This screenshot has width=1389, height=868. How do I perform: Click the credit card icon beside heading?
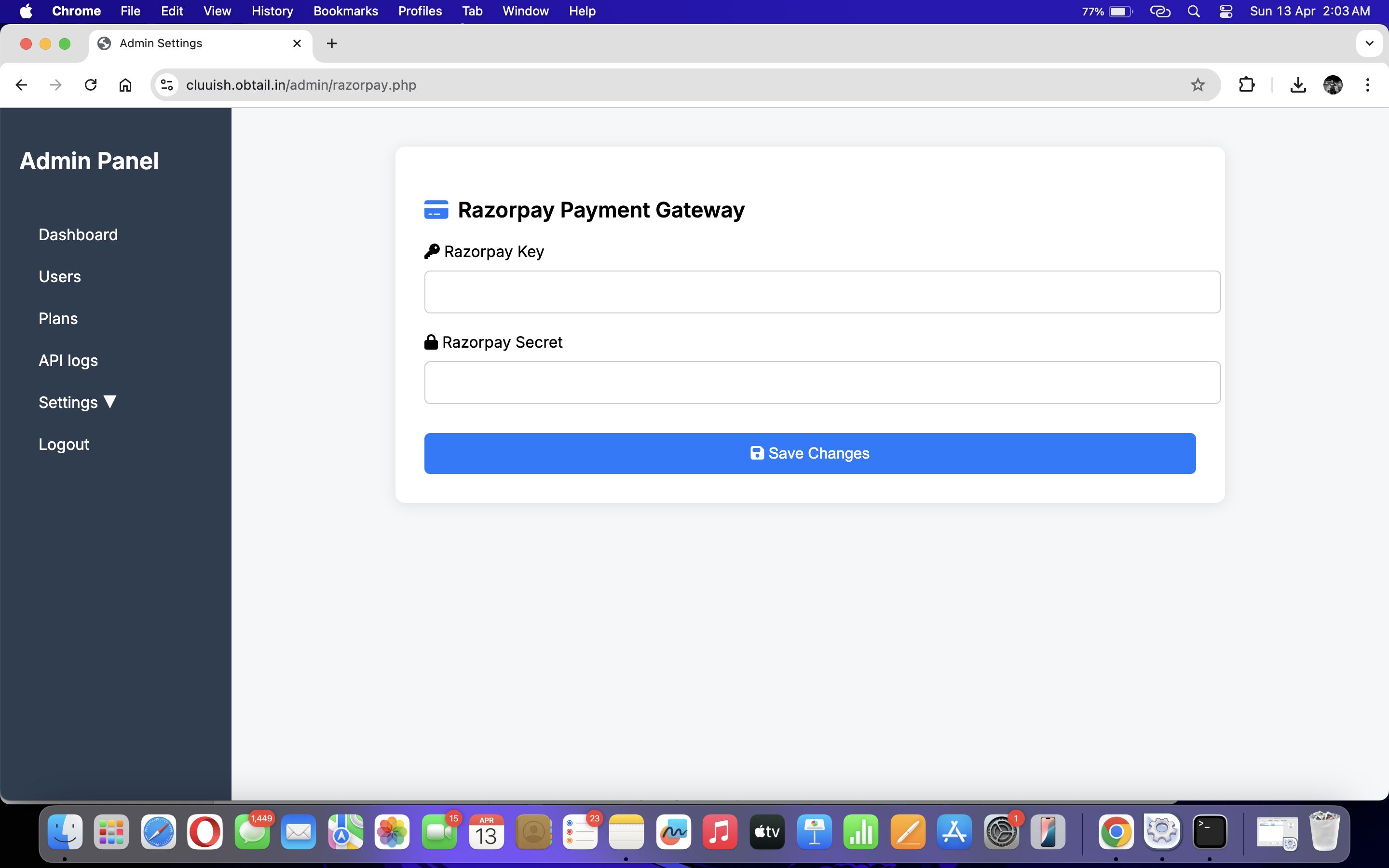coord(436,210)
